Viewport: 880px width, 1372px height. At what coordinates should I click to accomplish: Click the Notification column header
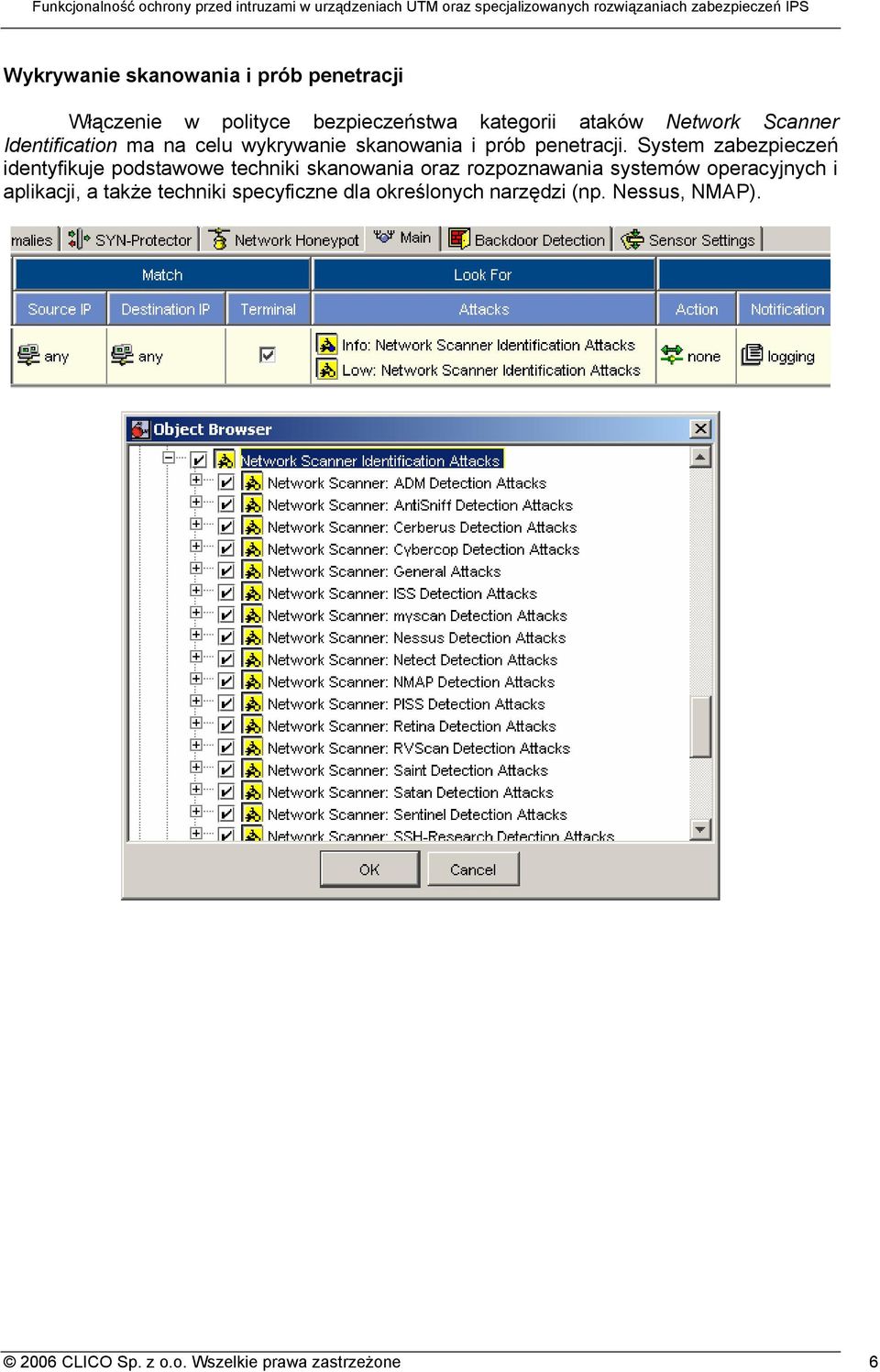[786, 309]
